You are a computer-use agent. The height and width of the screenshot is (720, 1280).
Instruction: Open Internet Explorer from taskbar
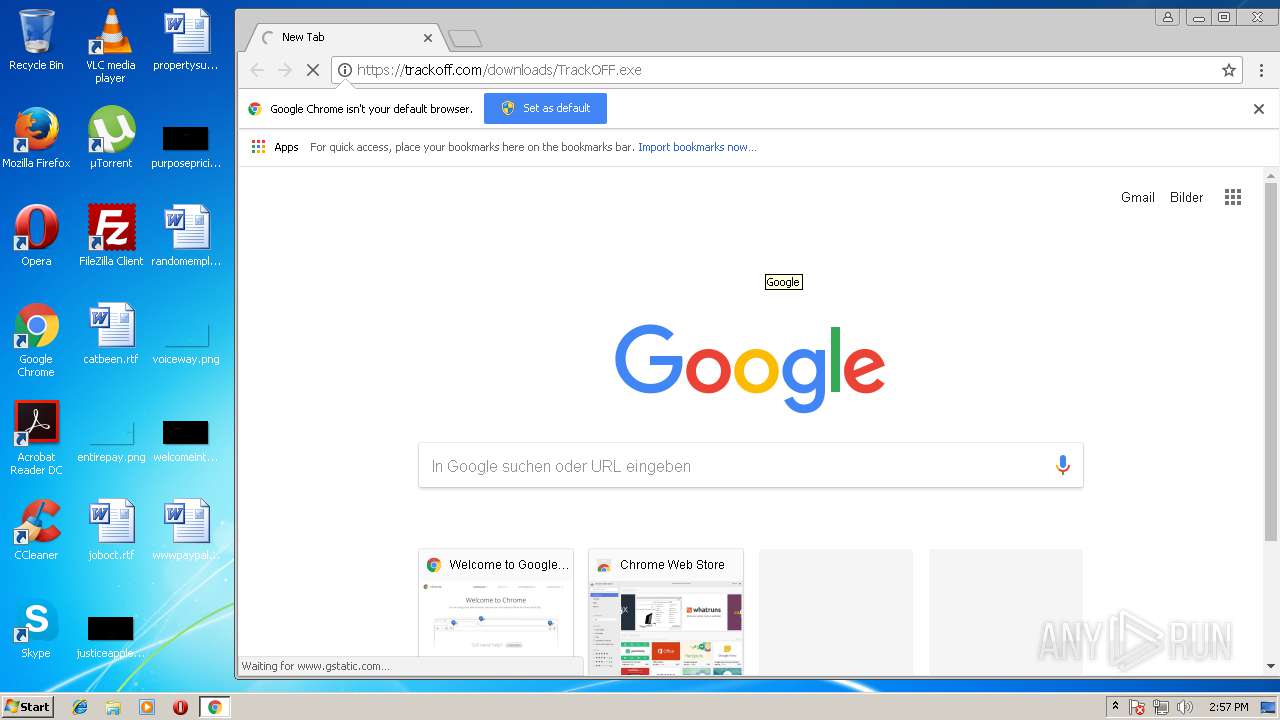coord(80,707)
